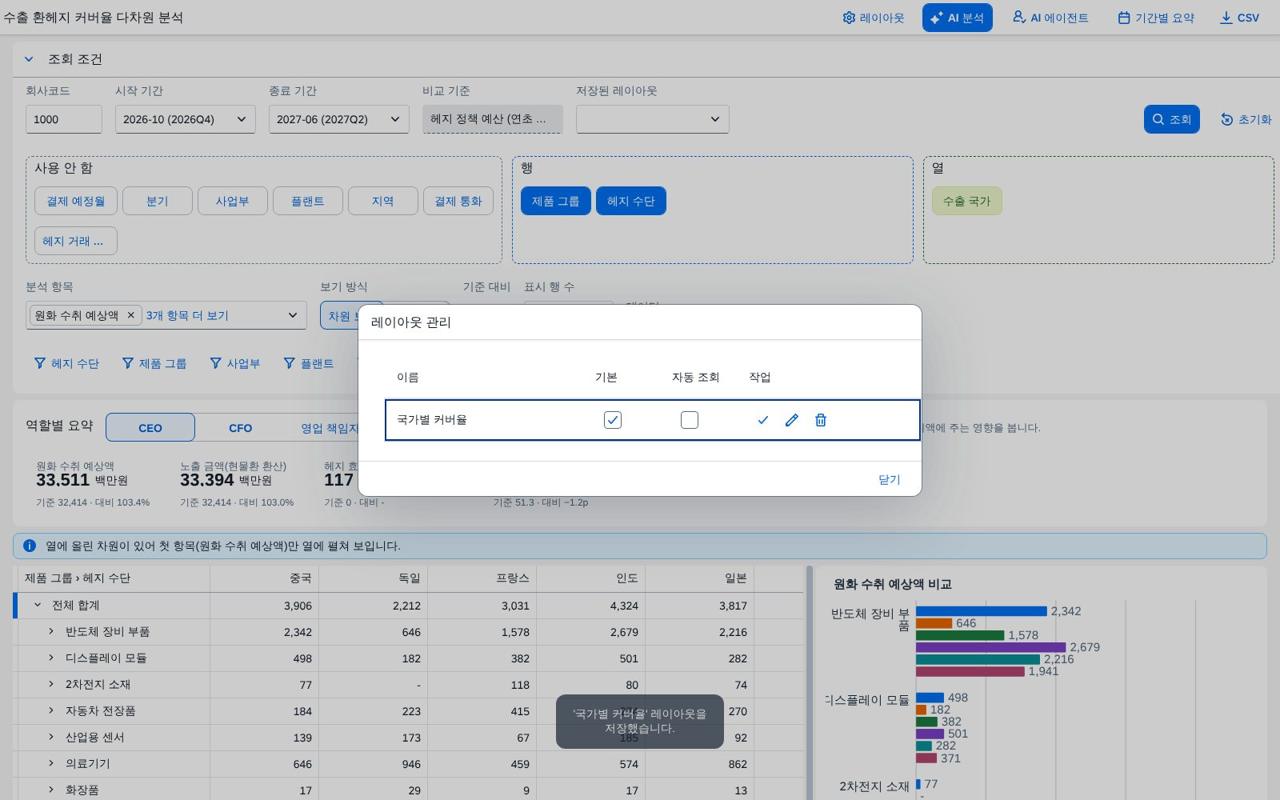Image resolution: width=1280 pixels, height=800 pixels.
Task: Select the 제품 그룹 row chip
Action: tap(555, 201)
